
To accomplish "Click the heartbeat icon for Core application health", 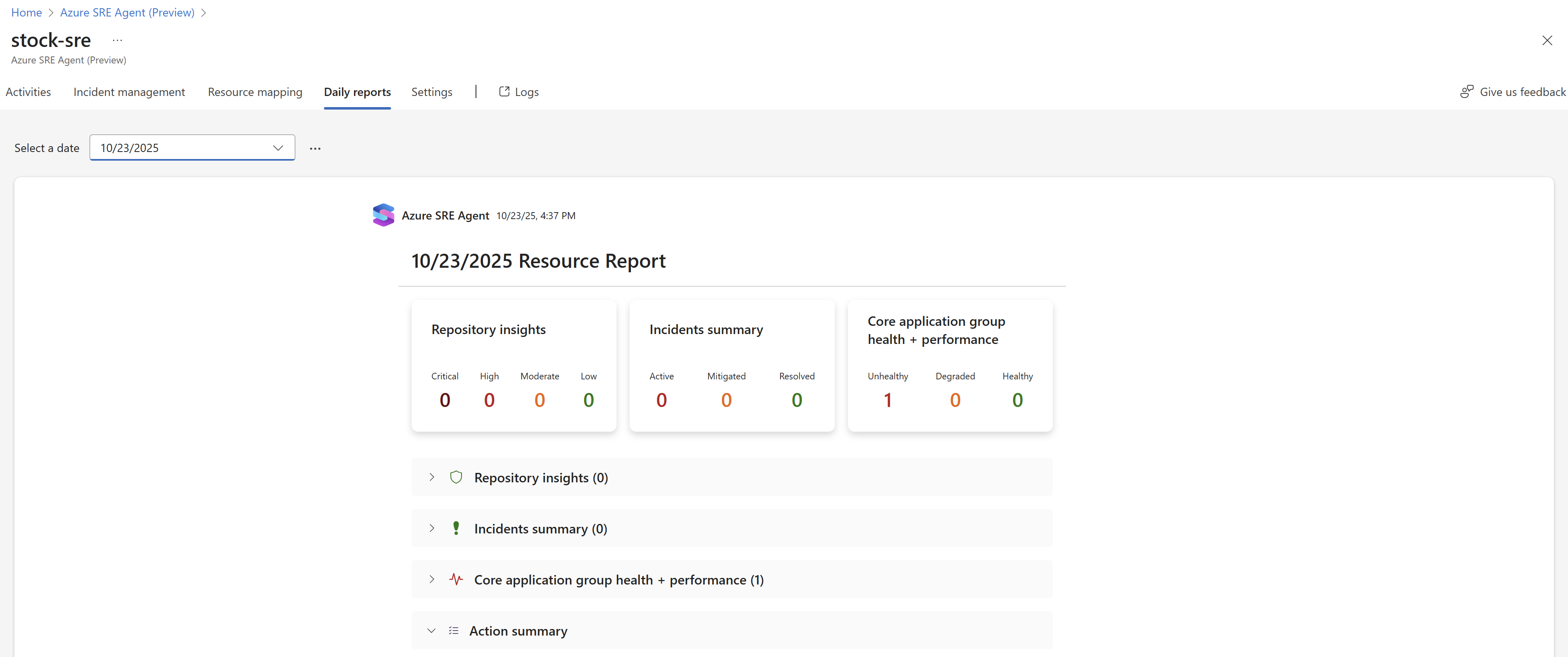I will click(x=456, y=580).
